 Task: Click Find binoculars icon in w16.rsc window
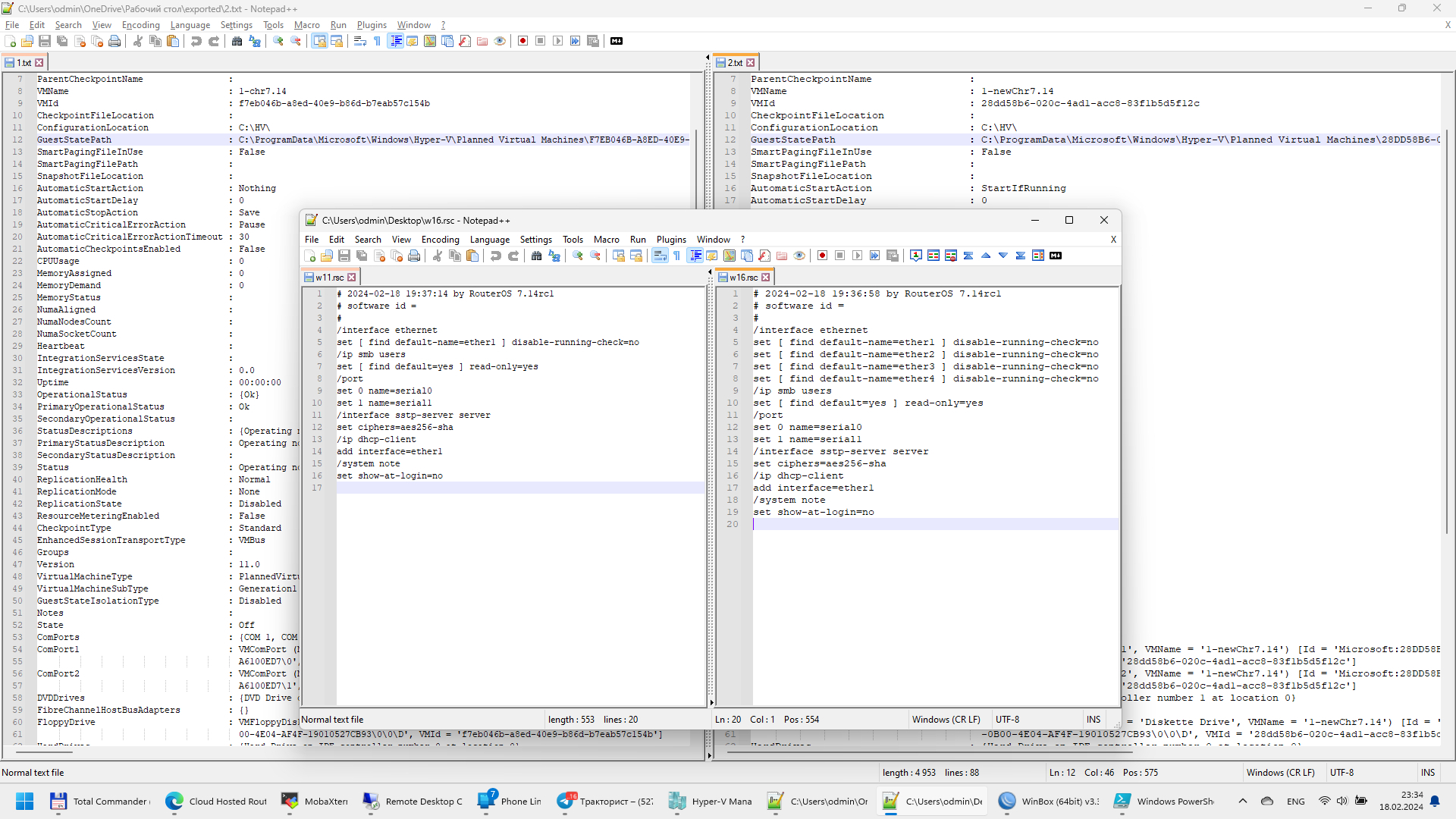(x=536, y=256)
